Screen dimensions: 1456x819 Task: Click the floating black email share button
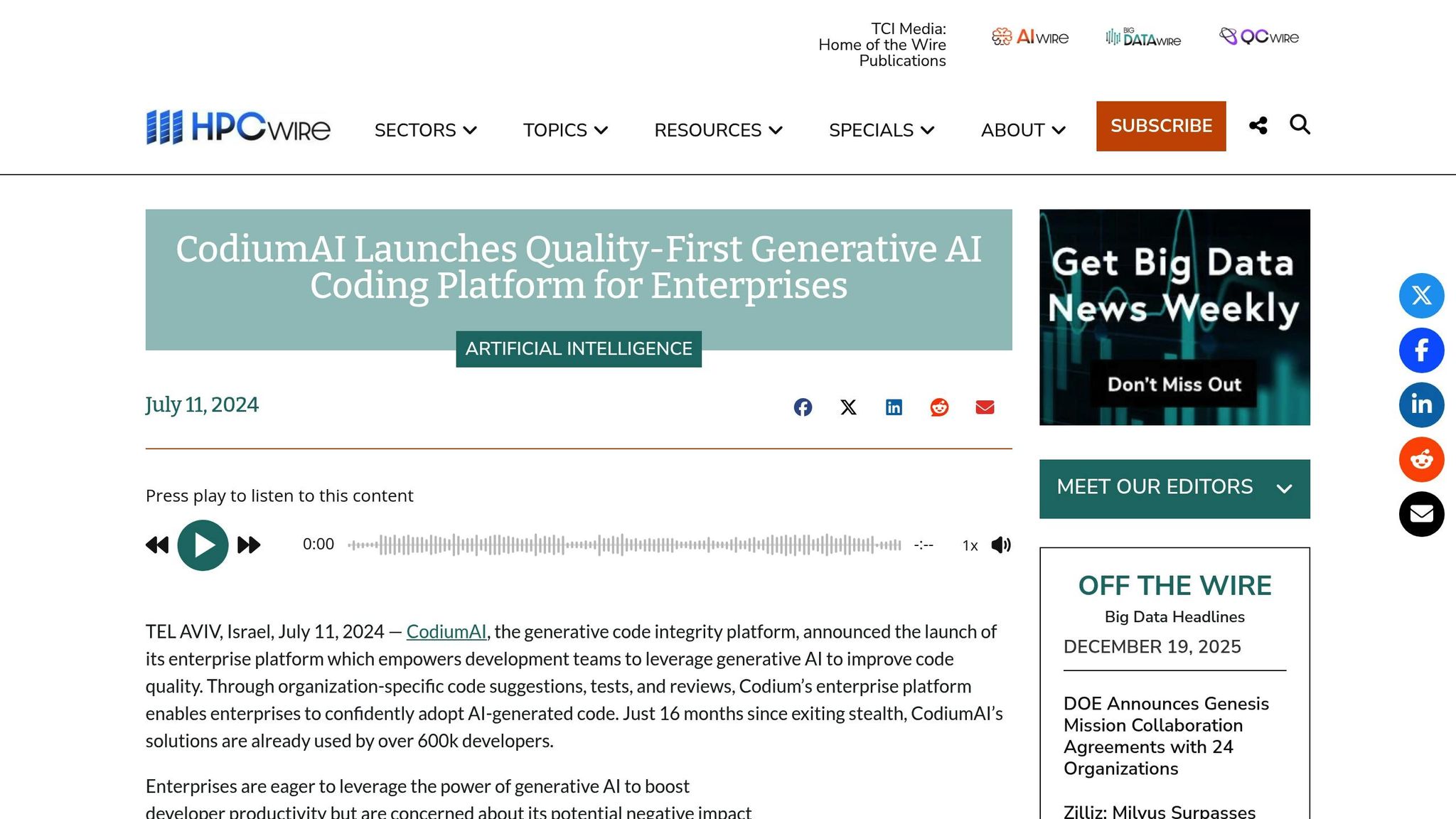pyautogui.click(x=1421, y=514)
